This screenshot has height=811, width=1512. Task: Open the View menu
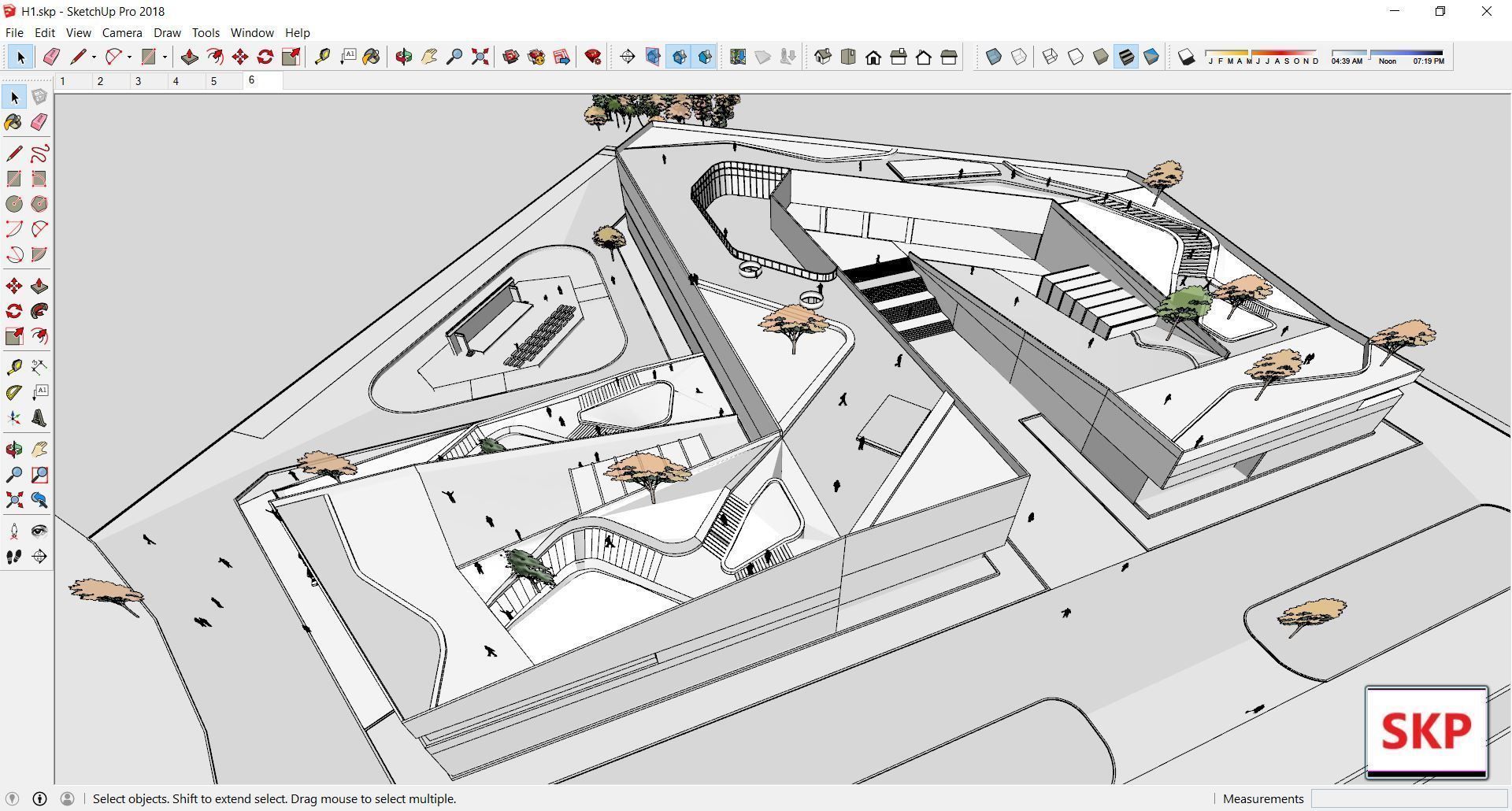[x=78, y=32]
